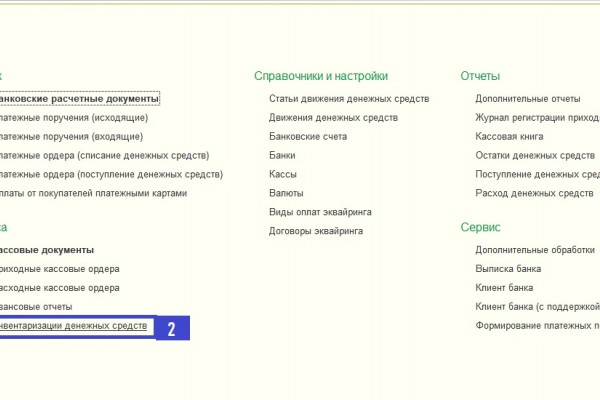Open the bold 'расчетные документы' link
Image resolution: width=600 pixels, height=400 pixels.
coord(79,99)
